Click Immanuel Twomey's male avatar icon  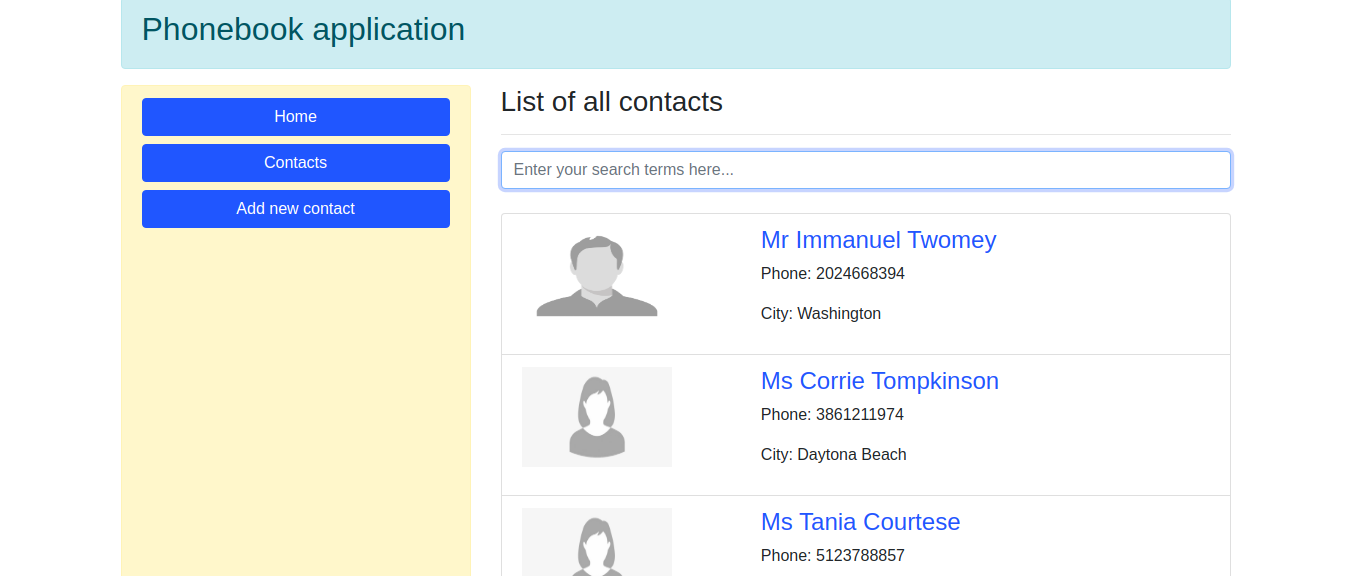coord(597,276)
